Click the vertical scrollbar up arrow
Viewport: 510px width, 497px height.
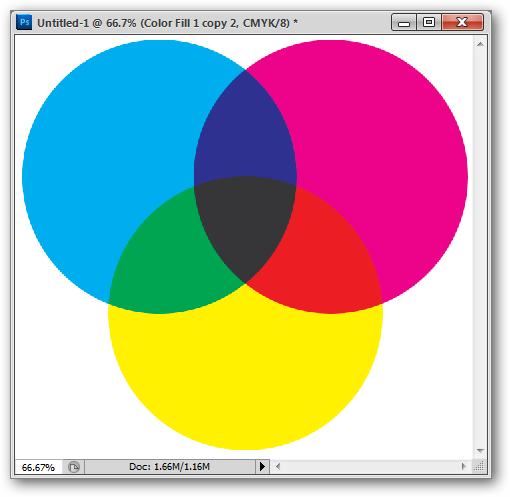tap(480, 44)
